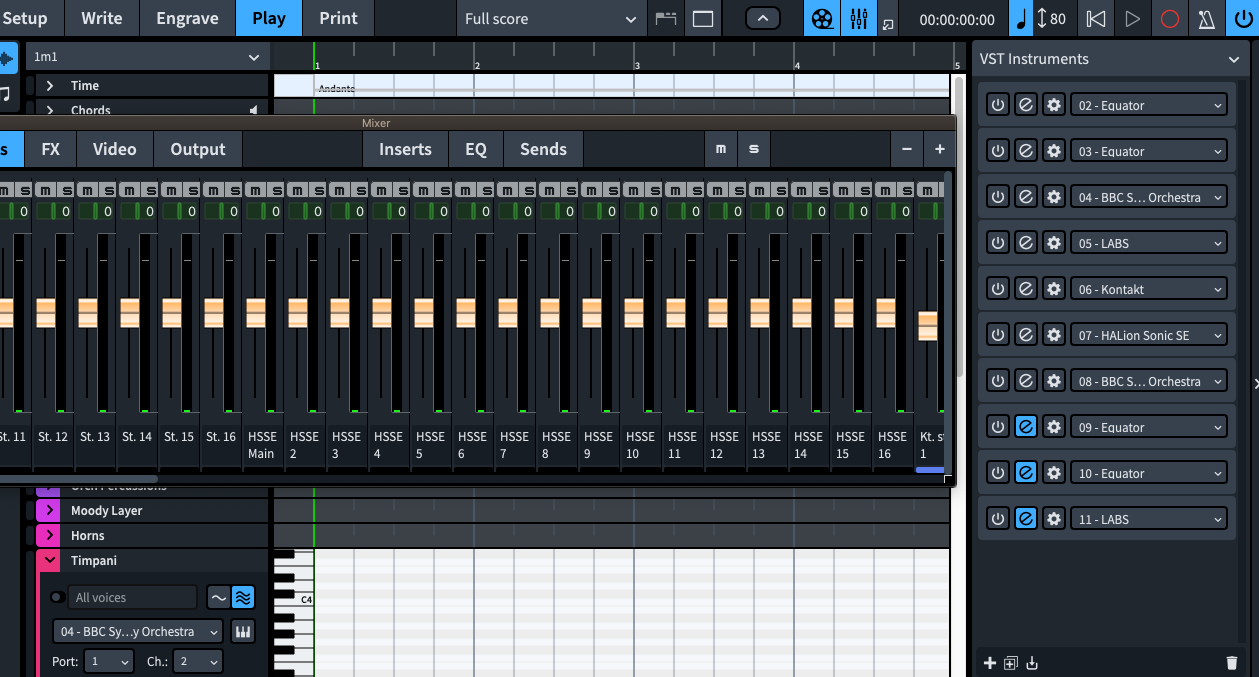This screenshot has width=1259, height=677.
Task: Select the single-line automation icon in Timpani
Action: tap(218, 598)
